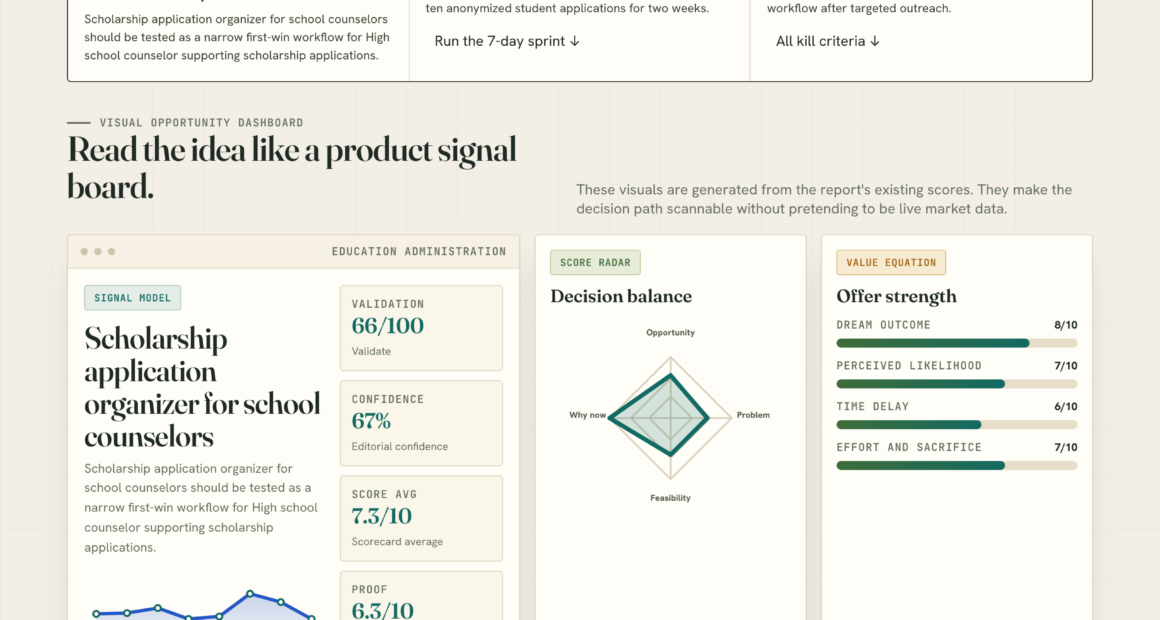This screenshot has height=620, width=1160.
Task: Click the three dots in card header
Action: pos(98,252)
